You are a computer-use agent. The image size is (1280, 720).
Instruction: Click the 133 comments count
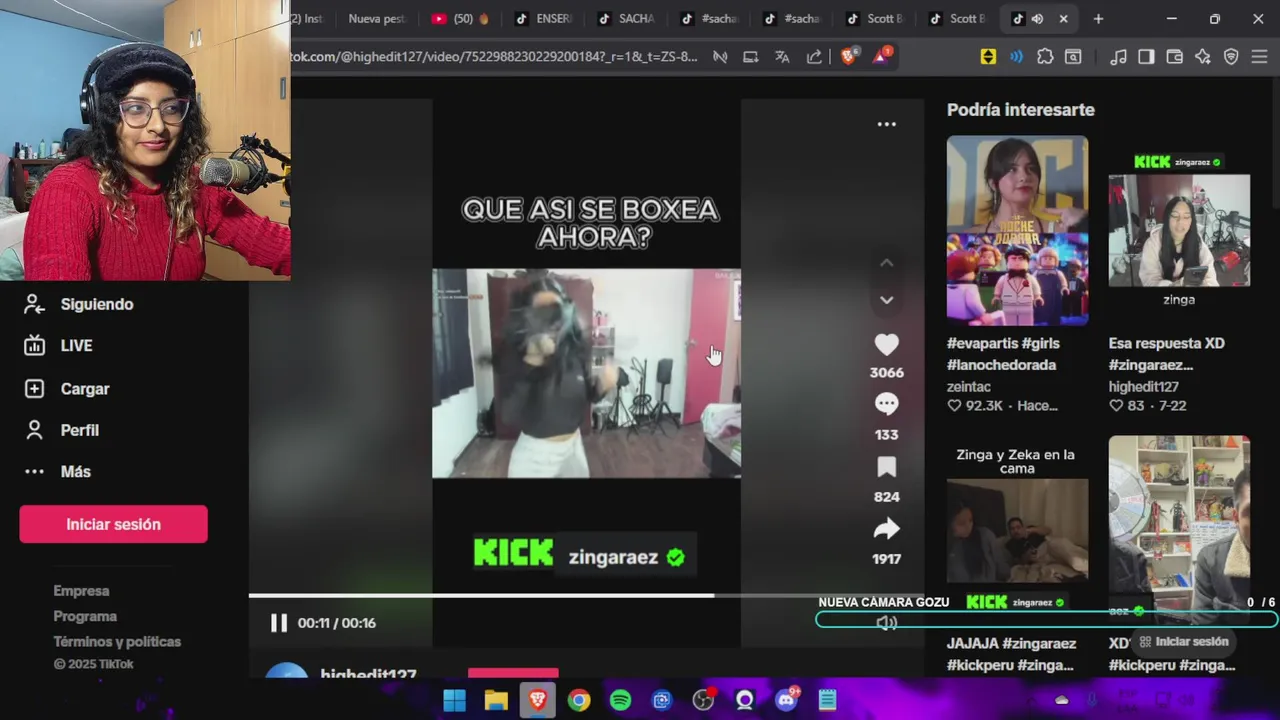point(886,434)
